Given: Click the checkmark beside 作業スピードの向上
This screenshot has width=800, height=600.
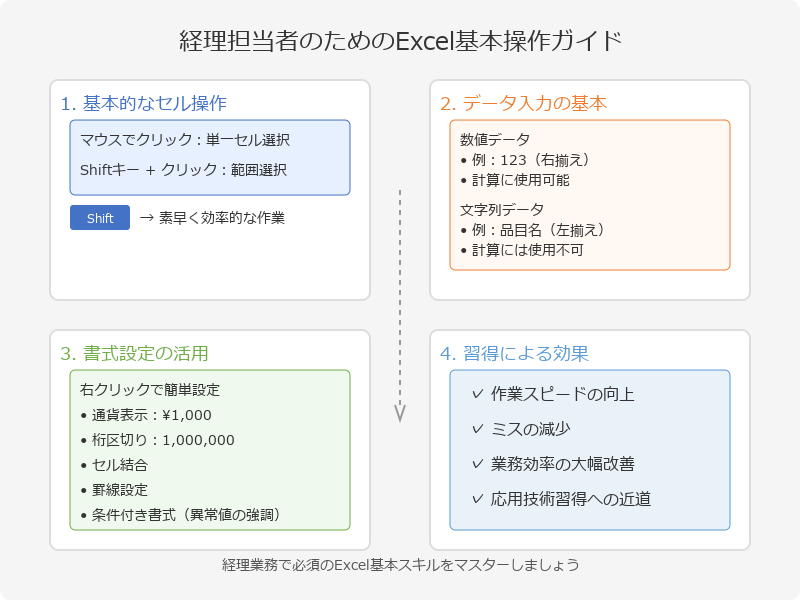Looking at the screenshot, I should pos(478,394).
